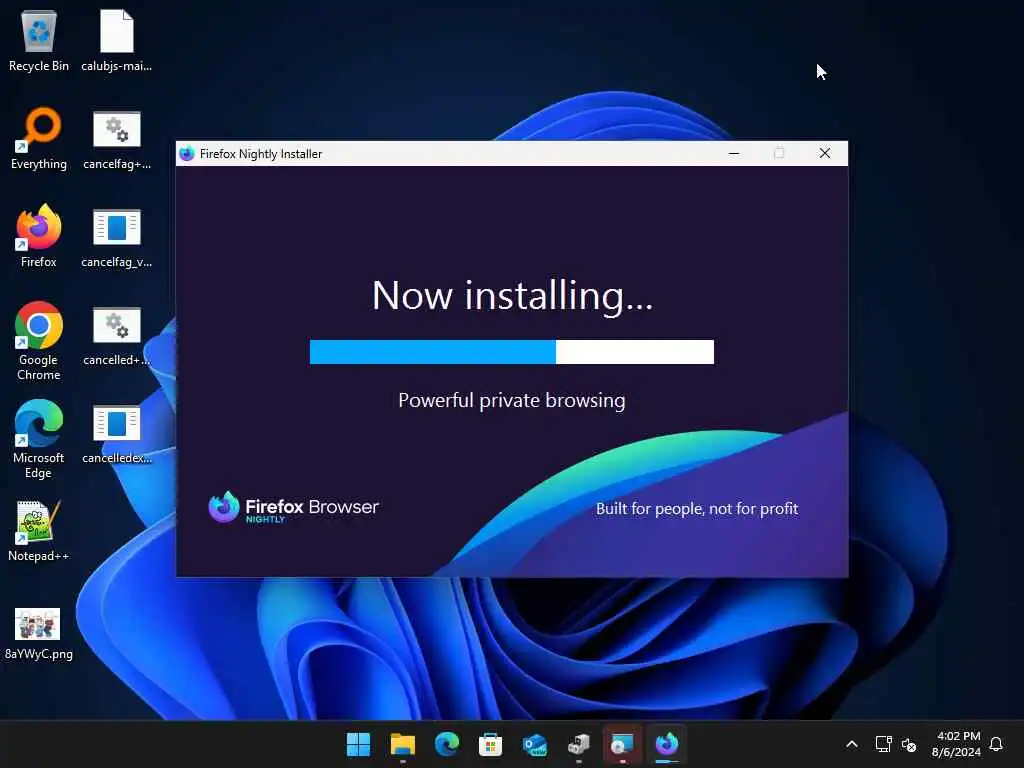This screenshot has width=1024, height=768.
Task: Select the calubjs-mai... file on desktop
Action: pyautogui.click(x=116, y=41)
